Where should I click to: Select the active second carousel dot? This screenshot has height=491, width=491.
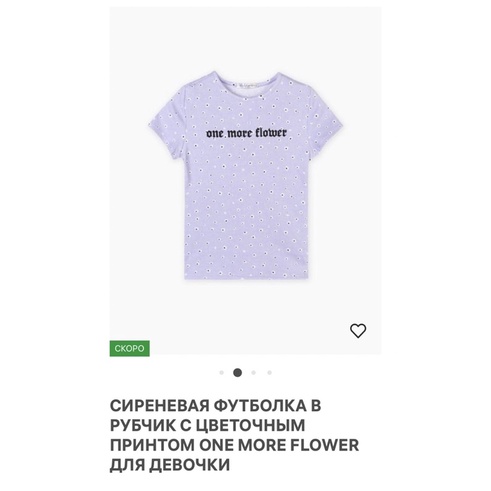[x=237, y=373]
